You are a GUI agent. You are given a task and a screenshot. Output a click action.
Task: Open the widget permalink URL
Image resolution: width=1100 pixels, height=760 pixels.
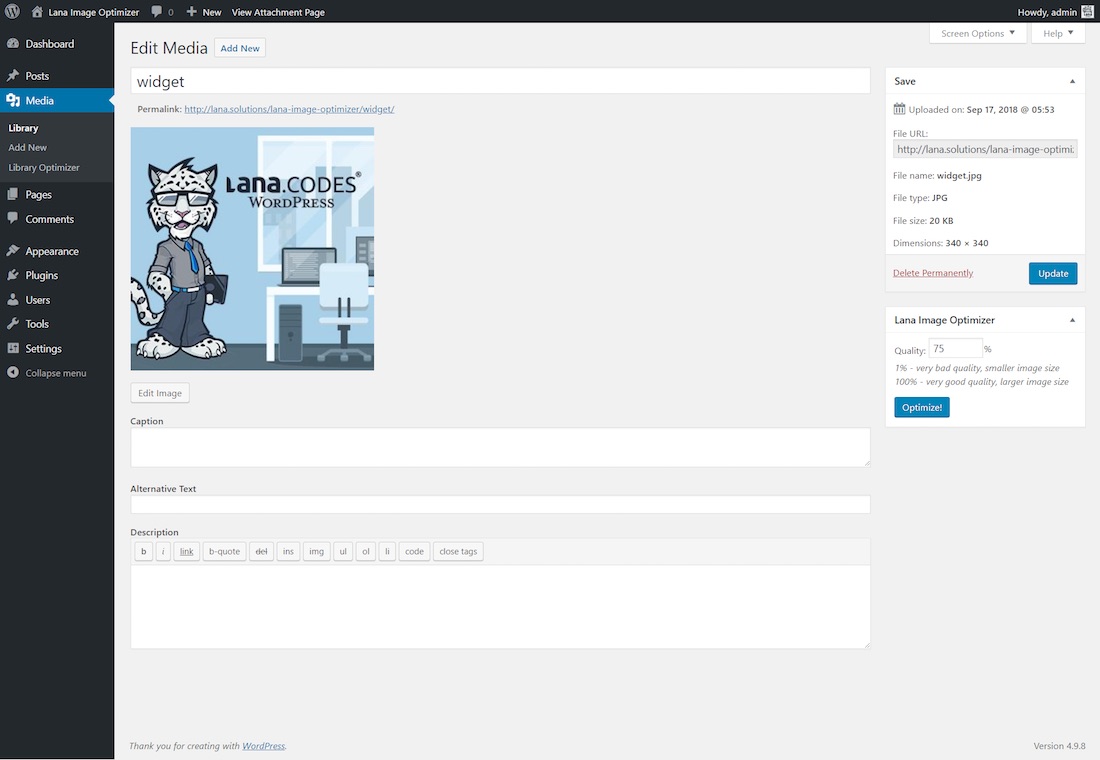pos(289,109)
